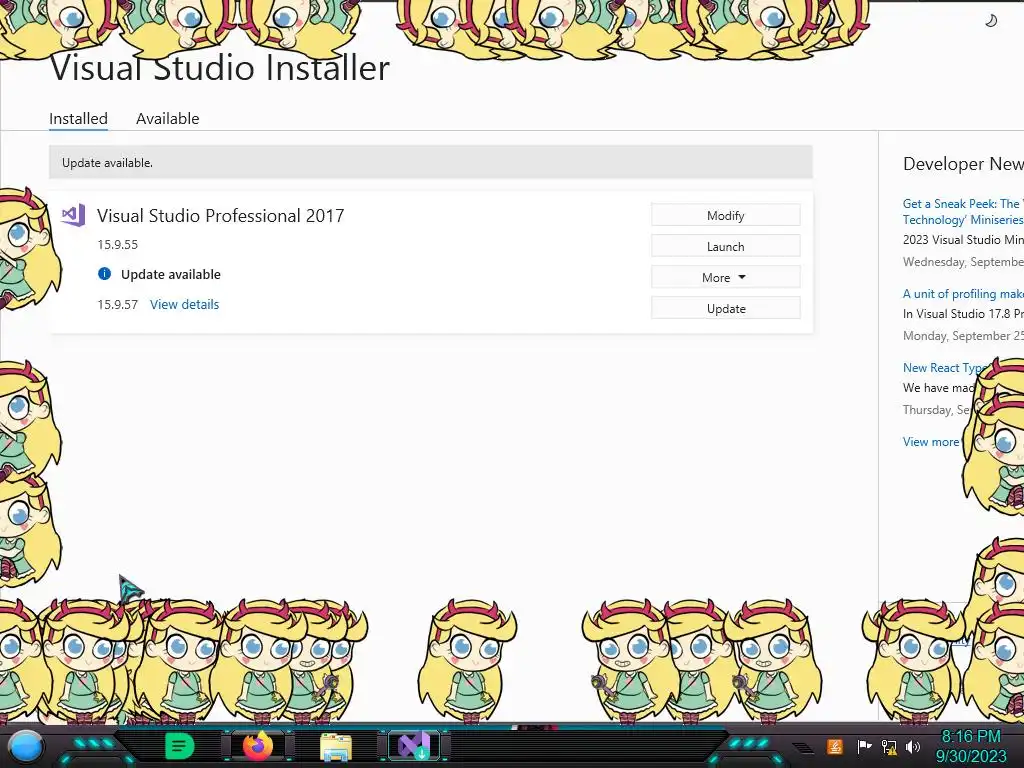Launch Visual Studio Professional 2017
This screenshot has height=768, width=1024.
(726, 246)
